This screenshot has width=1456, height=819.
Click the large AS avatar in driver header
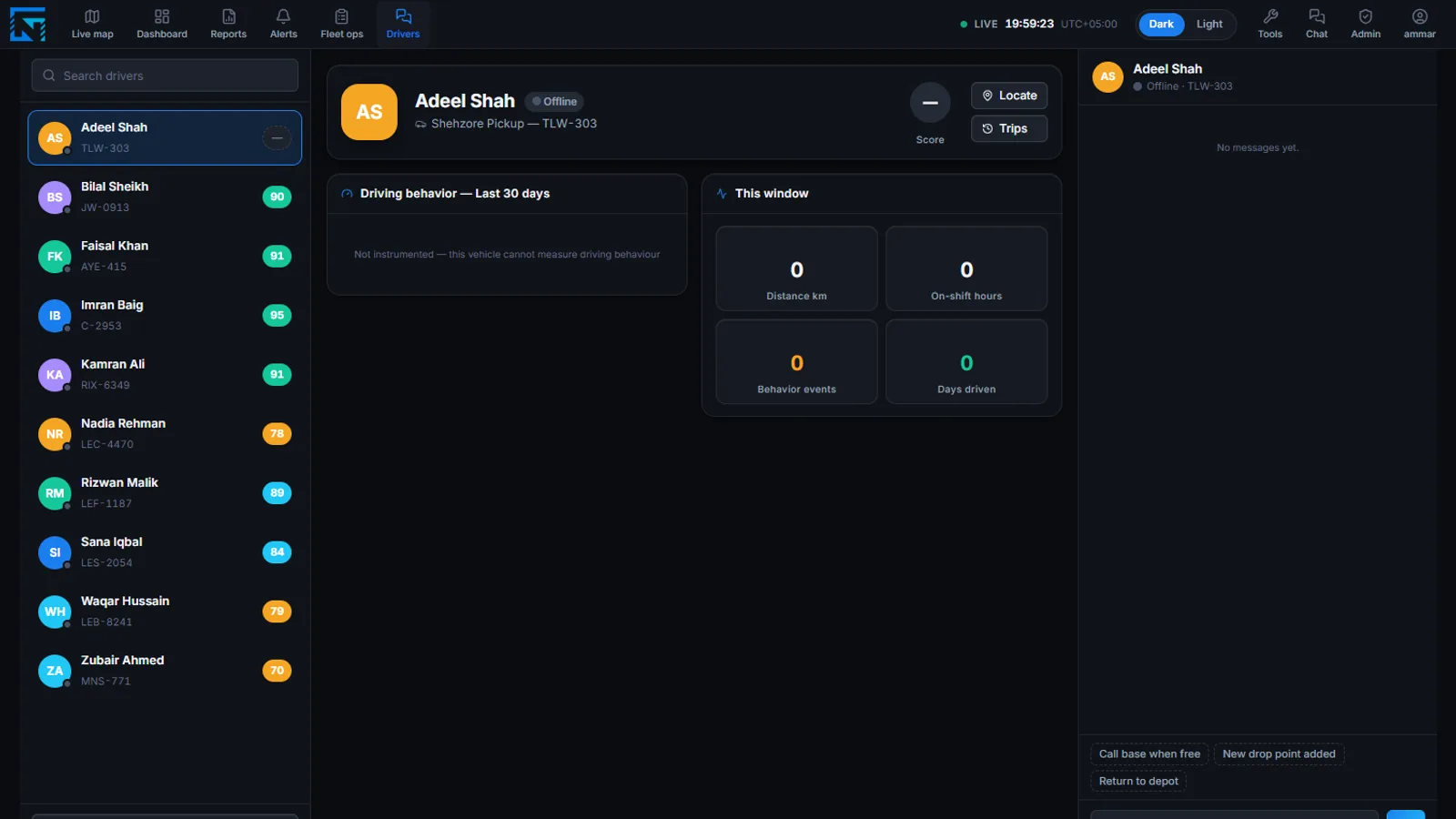click(369, 112)
